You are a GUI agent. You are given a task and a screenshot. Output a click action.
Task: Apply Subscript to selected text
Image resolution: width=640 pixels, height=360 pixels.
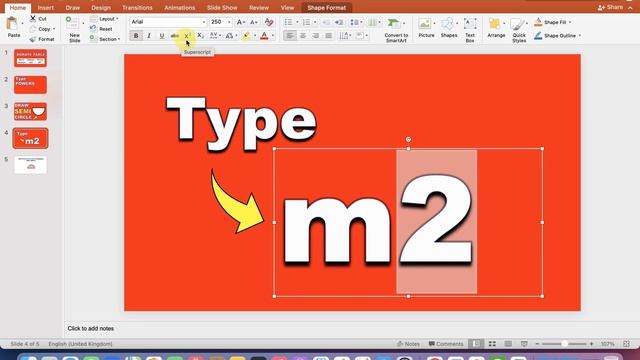[200, 36]
